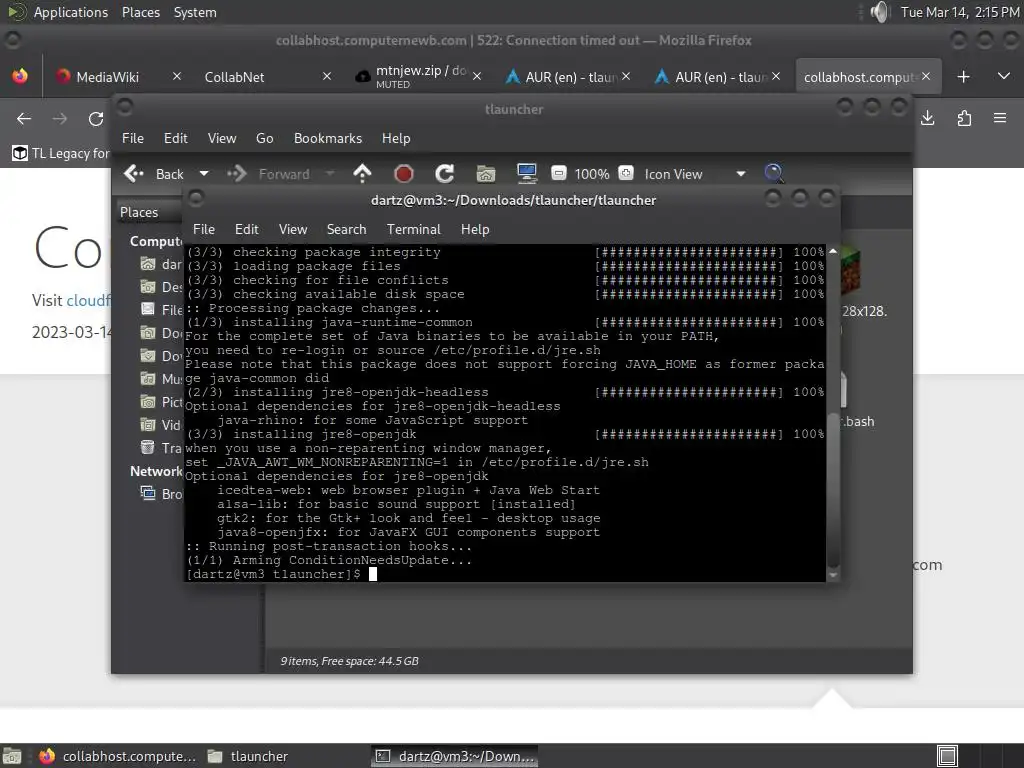This screenshot has height=768, width=1024.
Task: Open the System menu in top panel
Action: tap(195, 12)
